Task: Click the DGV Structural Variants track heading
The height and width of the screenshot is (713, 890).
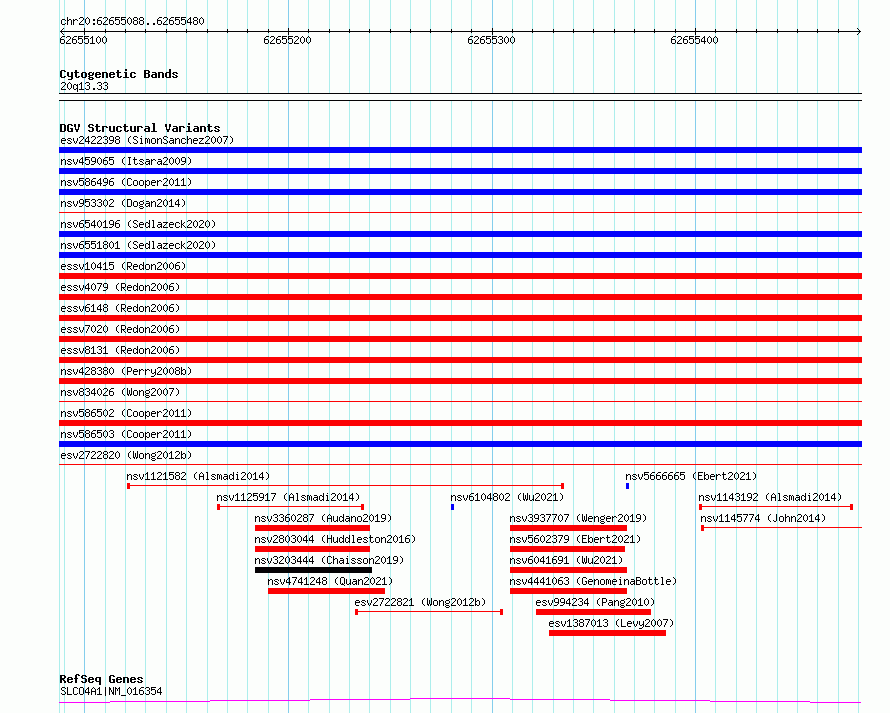Action: [140, 128]
